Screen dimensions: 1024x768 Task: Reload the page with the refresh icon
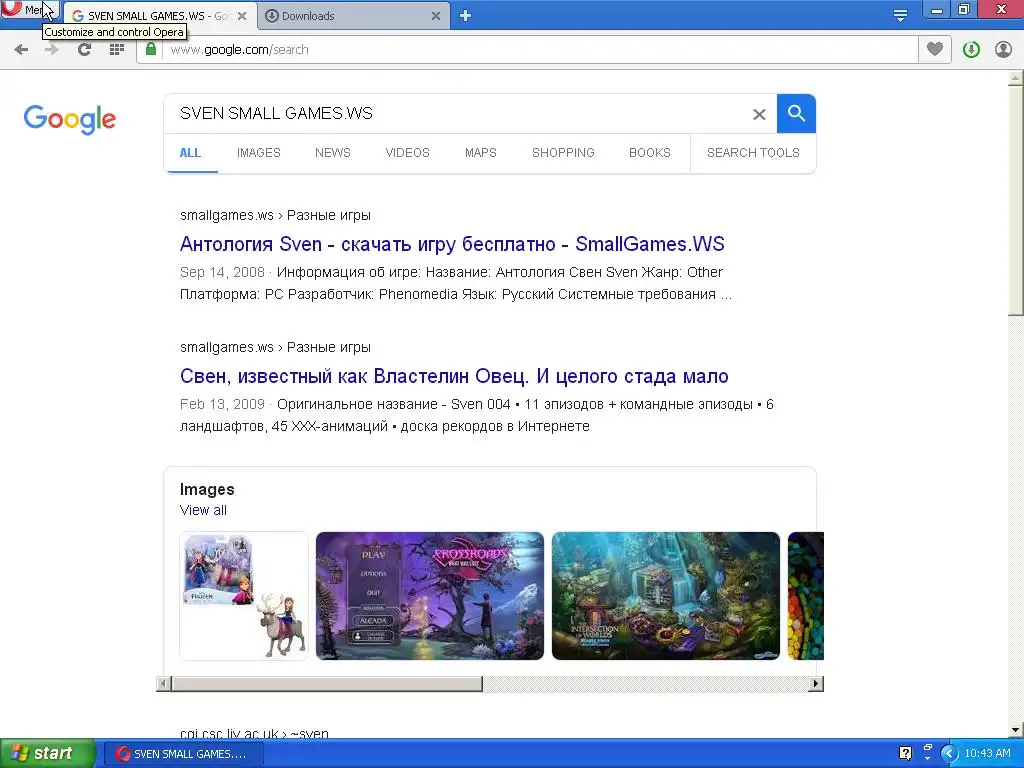84,50
